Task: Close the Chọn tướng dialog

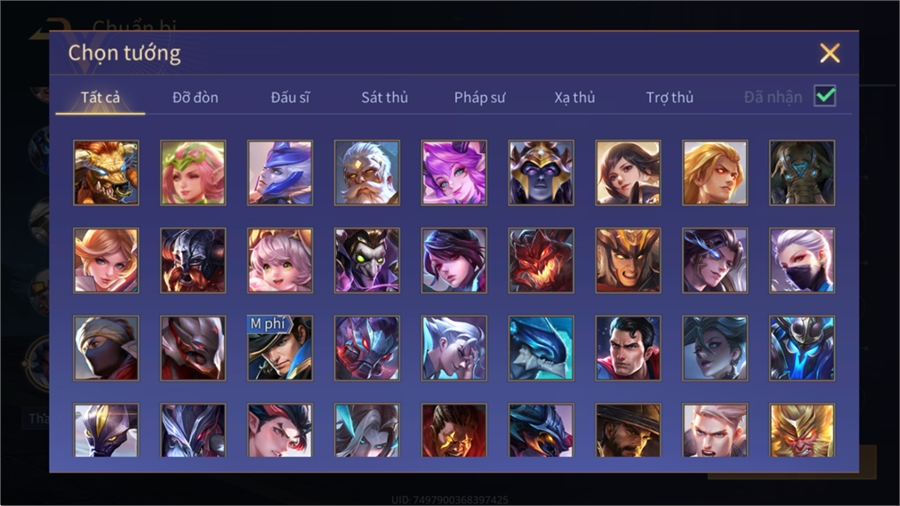Action: click(x=830, y=53)
